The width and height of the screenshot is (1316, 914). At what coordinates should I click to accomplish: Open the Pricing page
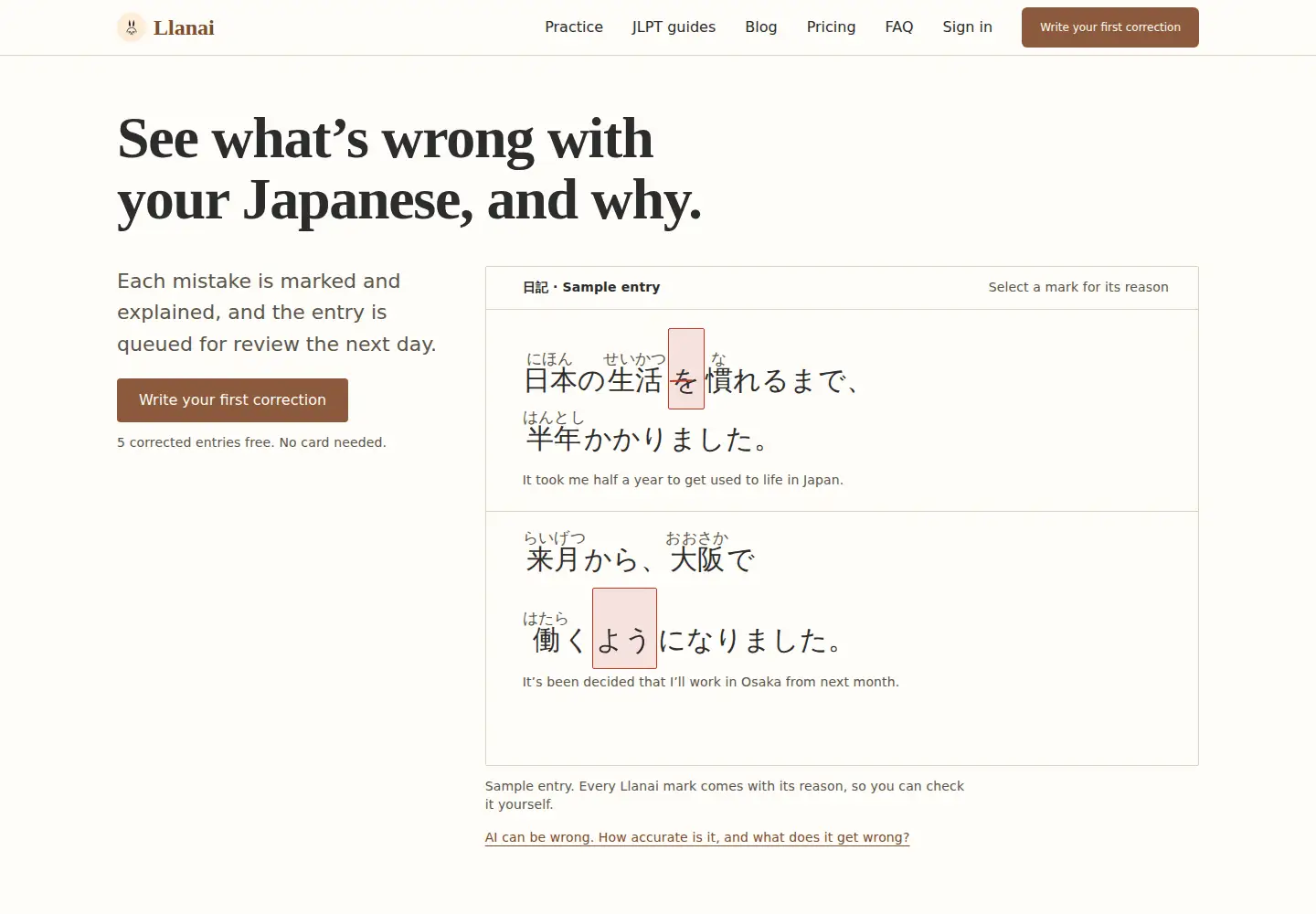pos(831,27)
